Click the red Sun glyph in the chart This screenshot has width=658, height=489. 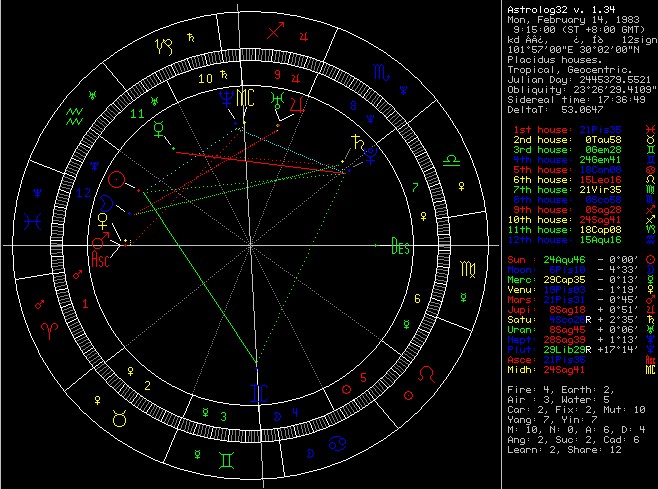click(118, 180)
